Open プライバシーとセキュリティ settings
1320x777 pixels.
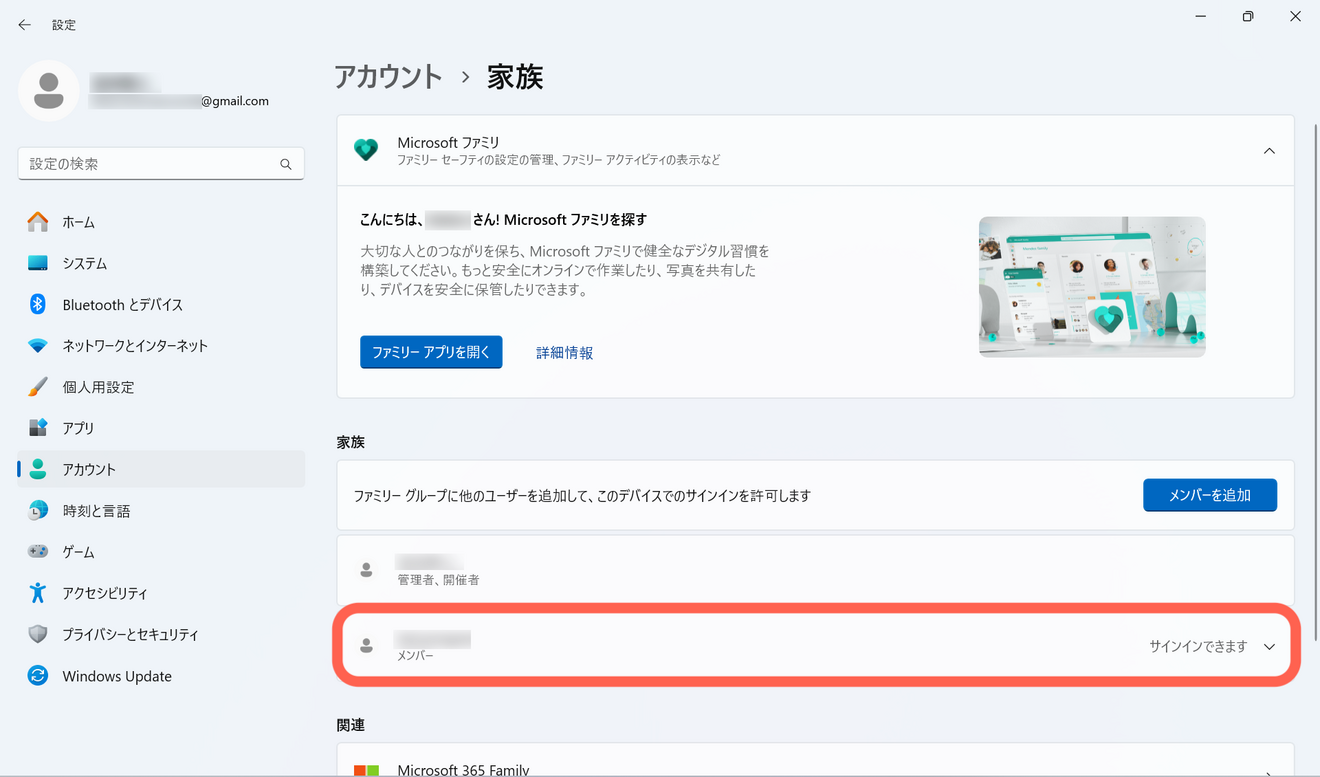(x=161, y=634)
